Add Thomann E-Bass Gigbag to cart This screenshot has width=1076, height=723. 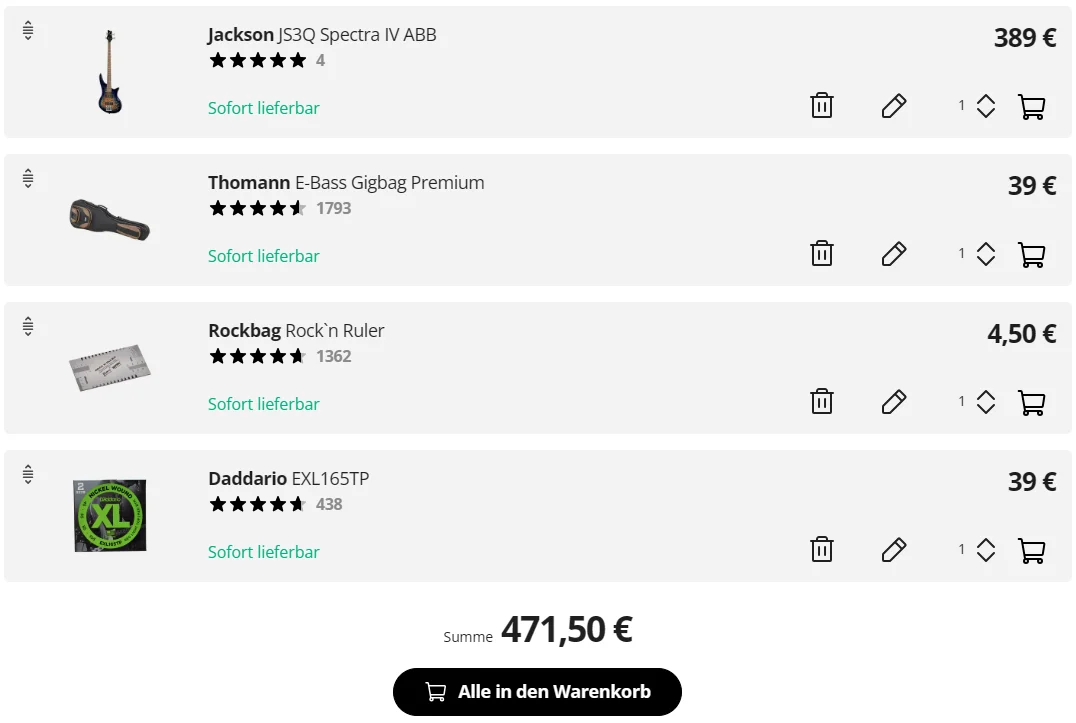(x=1031, y=254)
